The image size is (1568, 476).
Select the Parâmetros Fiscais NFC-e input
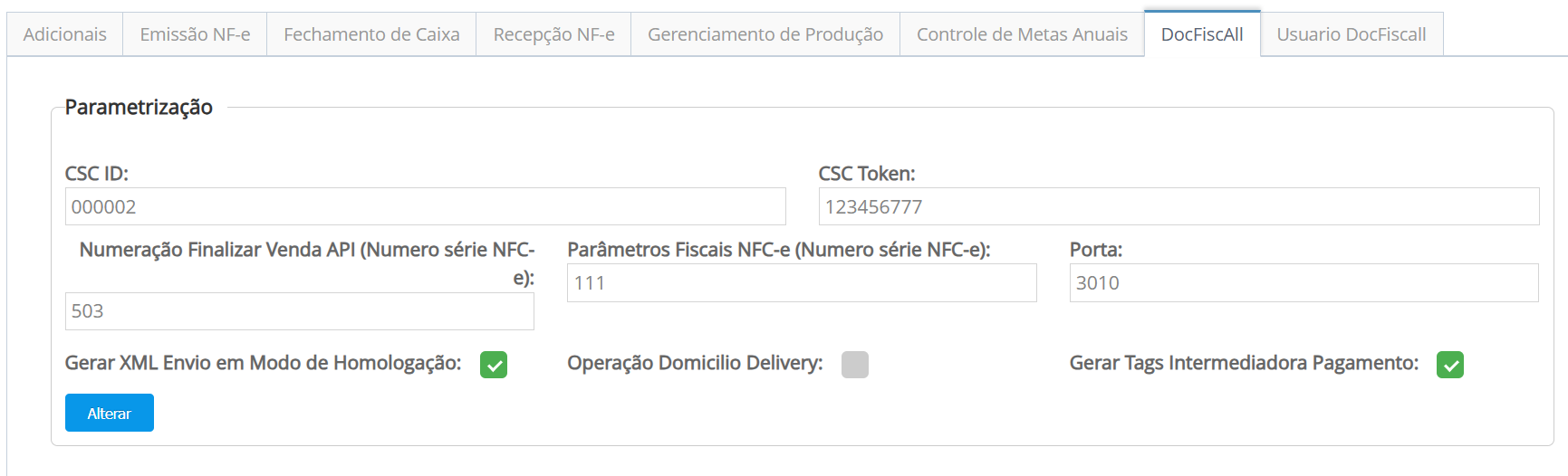802,283
